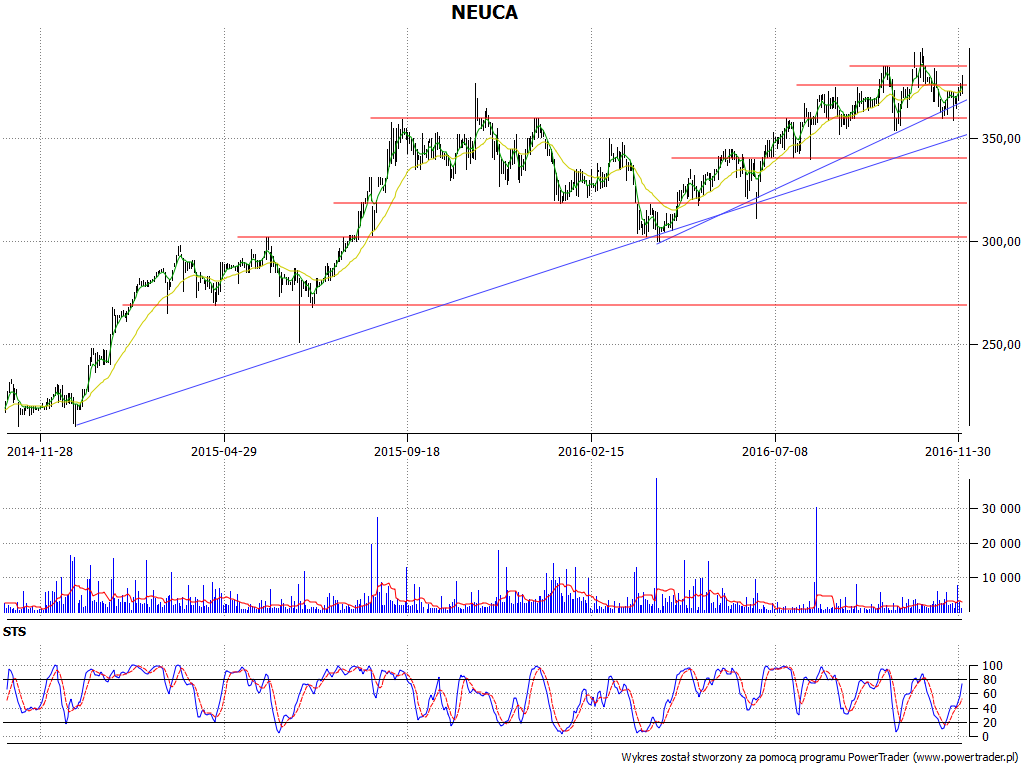Click the PowerTrader credit text

820,758
